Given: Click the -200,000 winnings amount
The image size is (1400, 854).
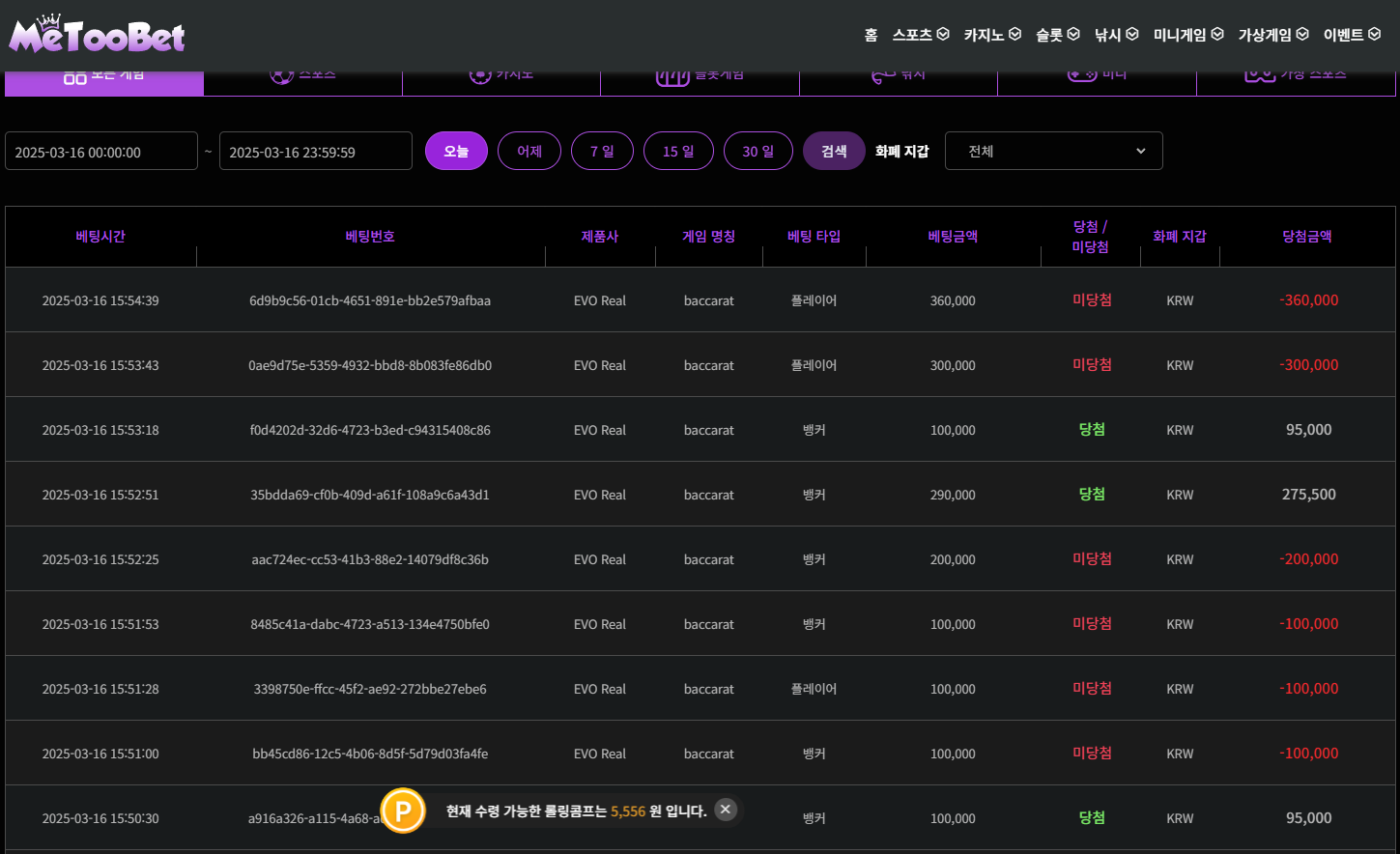Looking at the screenshot, I should [x=1309, y=559].
